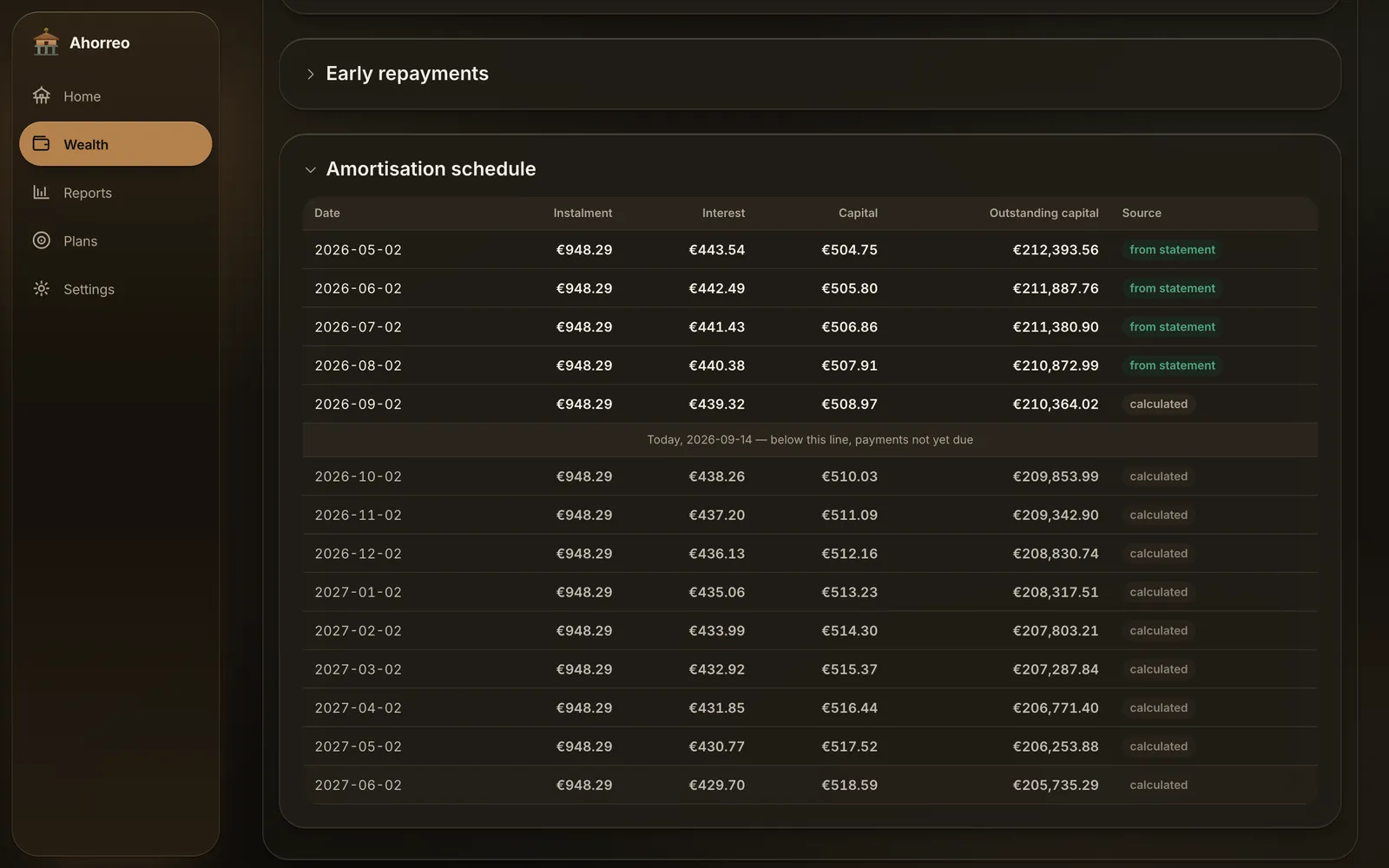Click capital value €515.37
This screenshot has width=1389, height=868.
click(849, 669)
